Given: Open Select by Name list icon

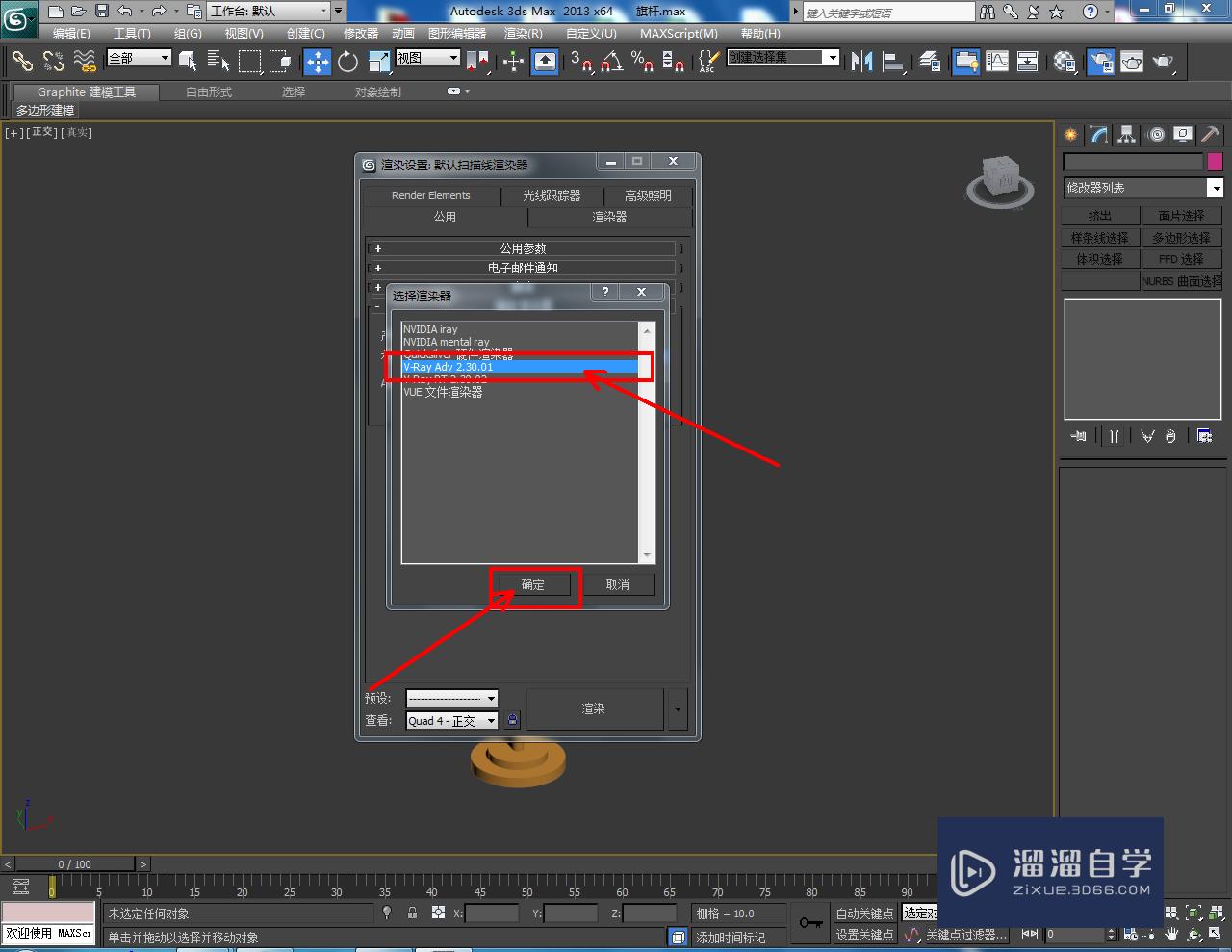Looking at the screenshot, I should coord(218,62).
